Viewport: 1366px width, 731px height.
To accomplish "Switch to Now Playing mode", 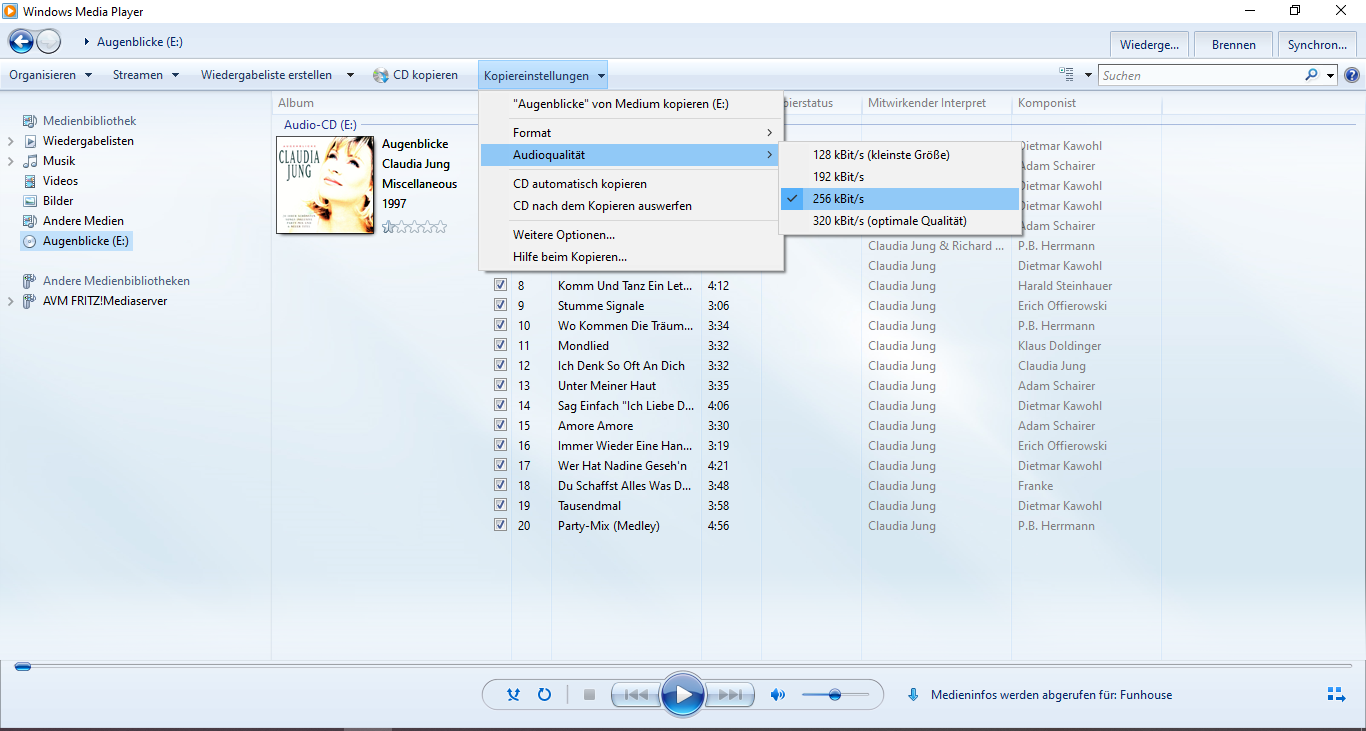I will 1336,694.
